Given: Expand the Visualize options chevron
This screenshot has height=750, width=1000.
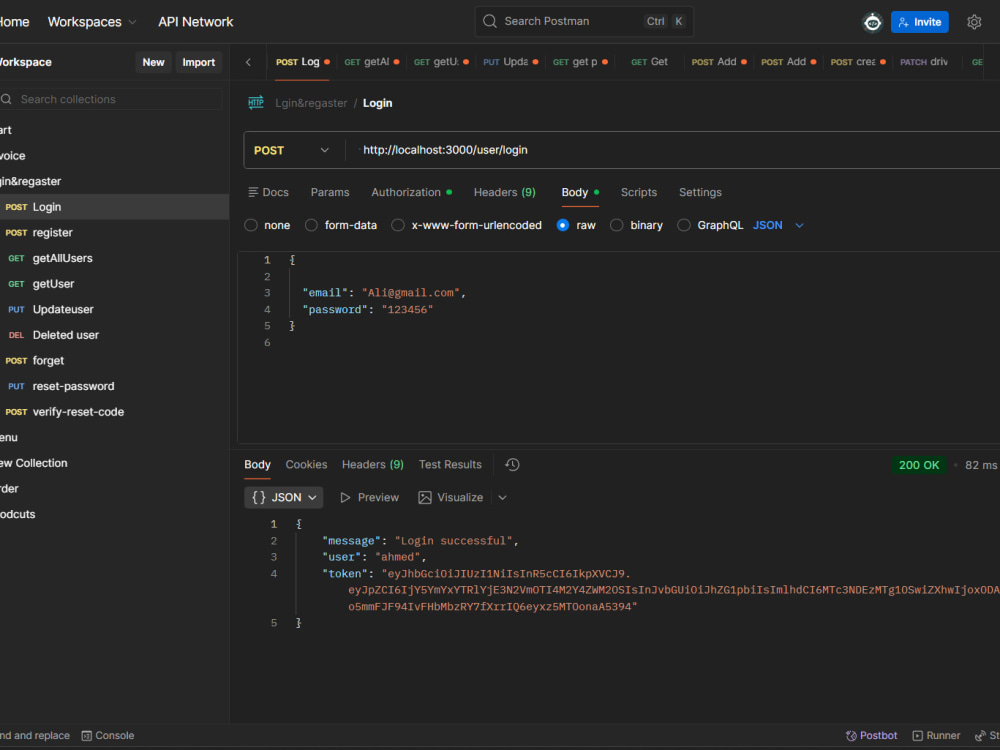Looking at the screenshot, I should (503, 497).
